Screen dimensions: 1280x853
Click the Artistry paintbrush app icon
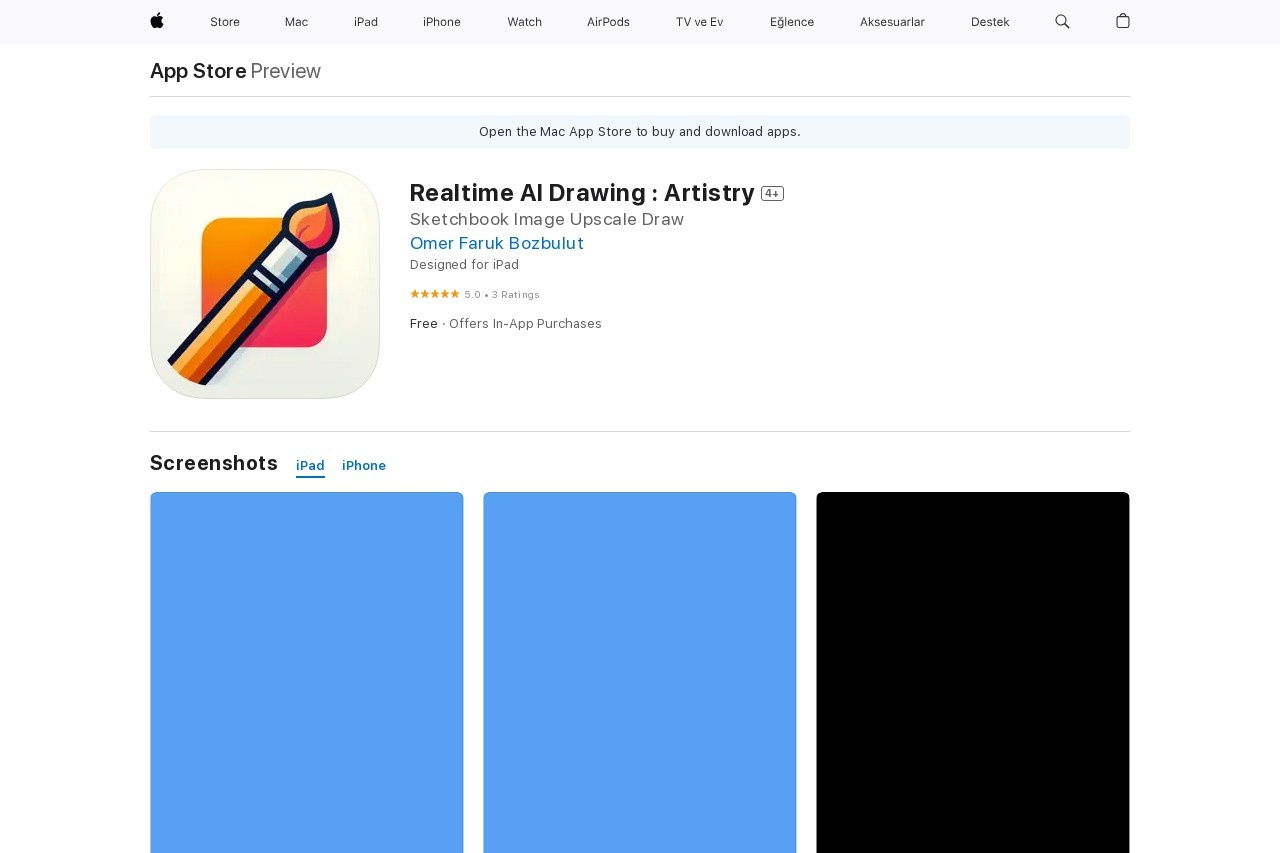pos(265,284)
